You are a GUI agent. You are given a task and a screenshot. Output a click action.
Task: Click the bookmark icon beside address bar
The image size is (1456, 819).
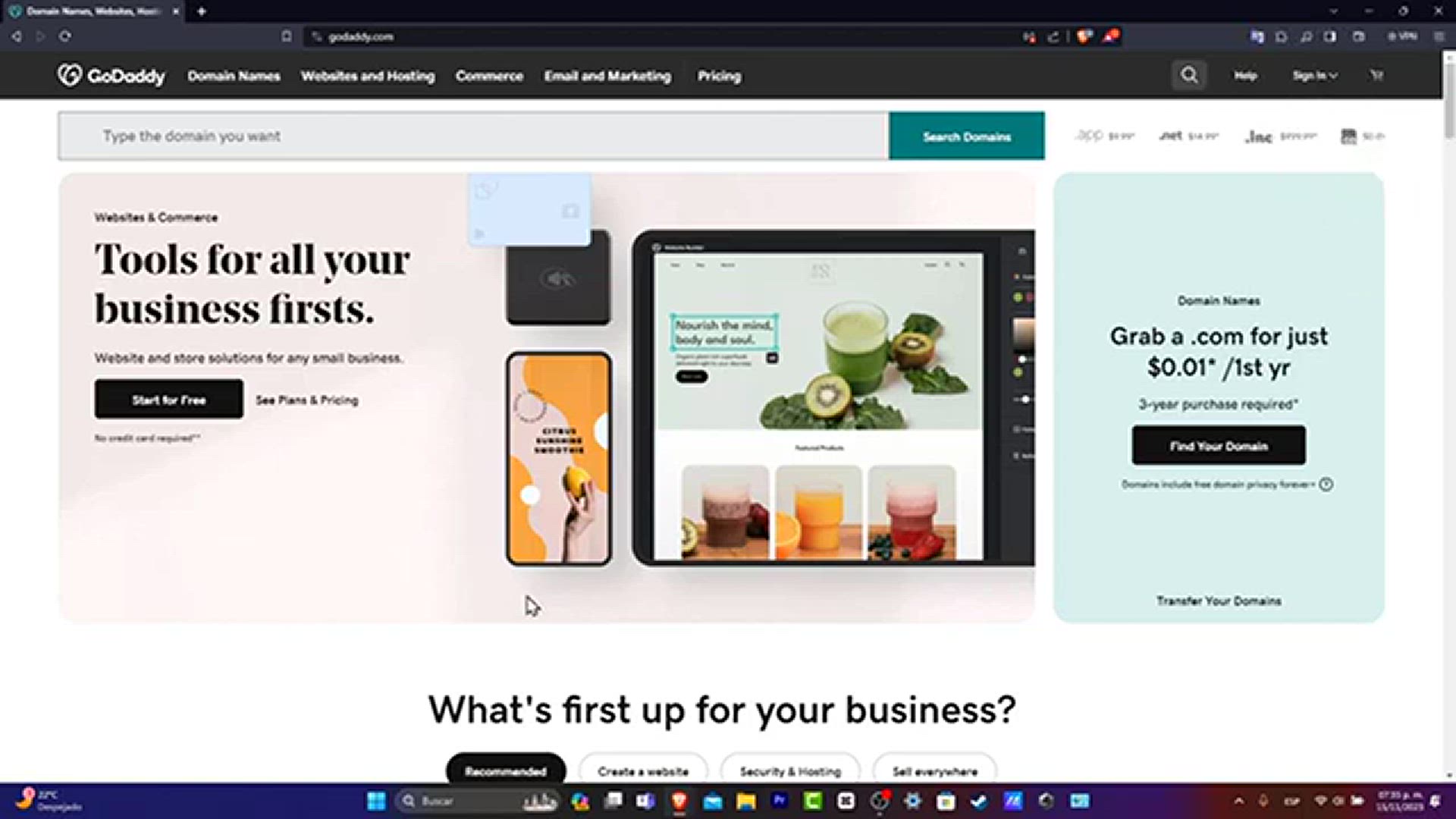tap(286, 36)
